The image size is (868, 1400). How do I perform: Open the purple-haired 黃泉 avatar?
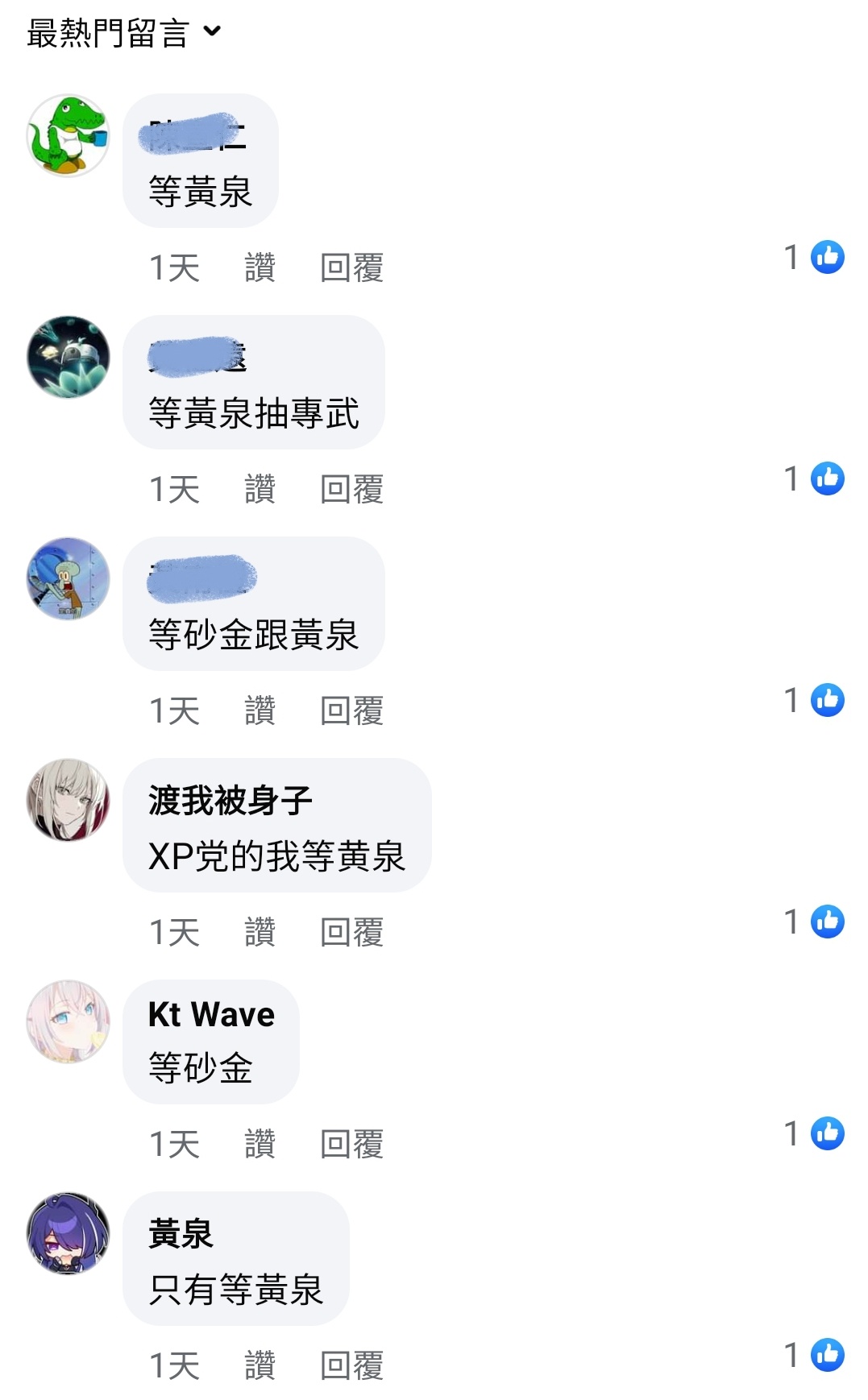click(68, 1233)
